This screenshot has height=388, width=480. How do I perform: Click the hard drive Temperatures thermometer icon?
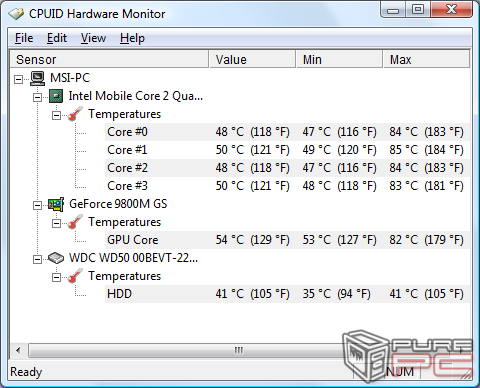[x=75, y=276]
